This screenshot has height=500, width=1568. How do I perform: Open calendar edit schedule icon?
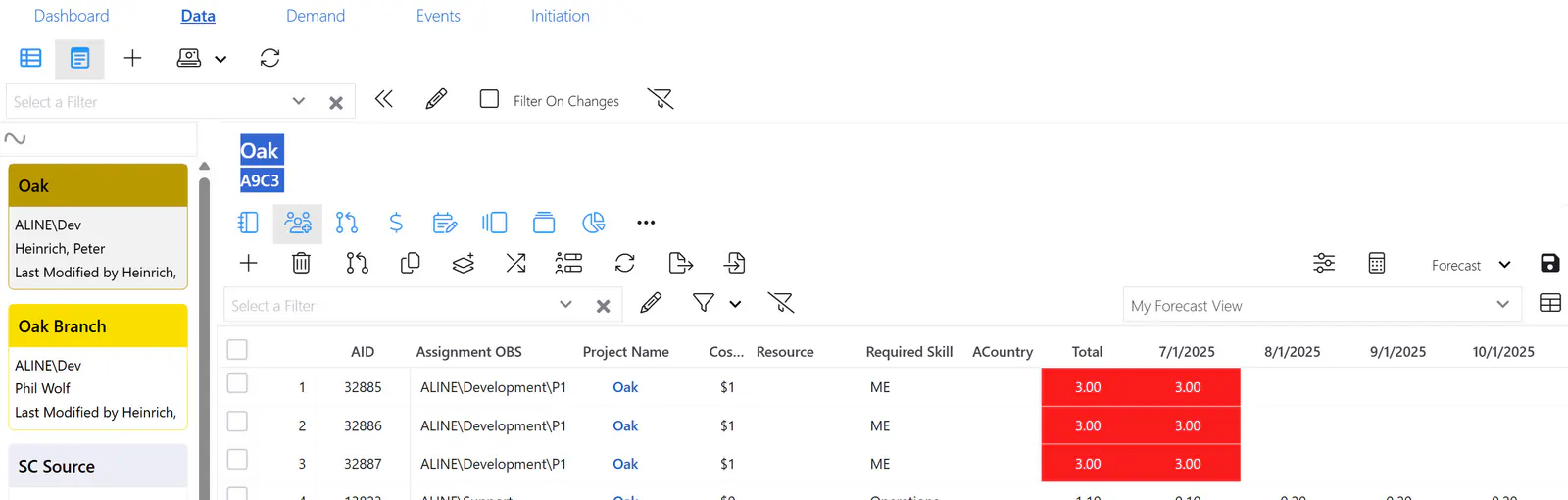click(x=445, y=223)
